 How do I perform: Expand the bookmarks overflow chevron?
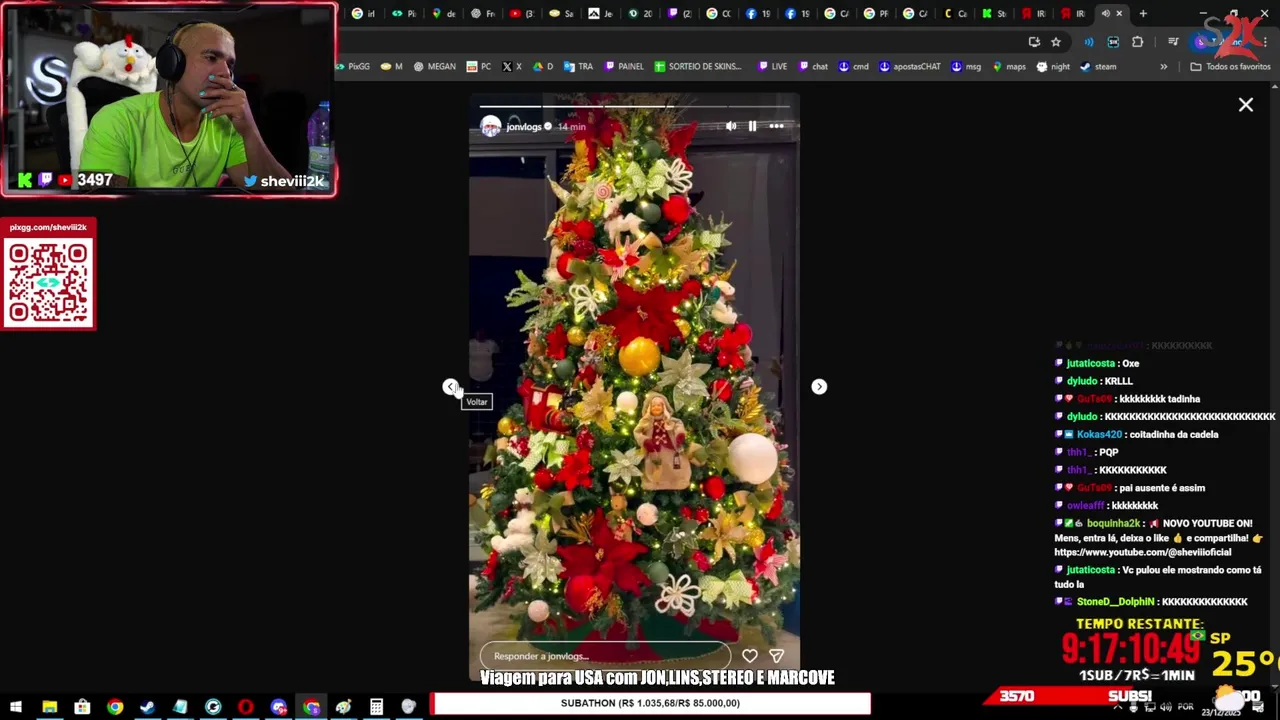[x=1163, y=67]
